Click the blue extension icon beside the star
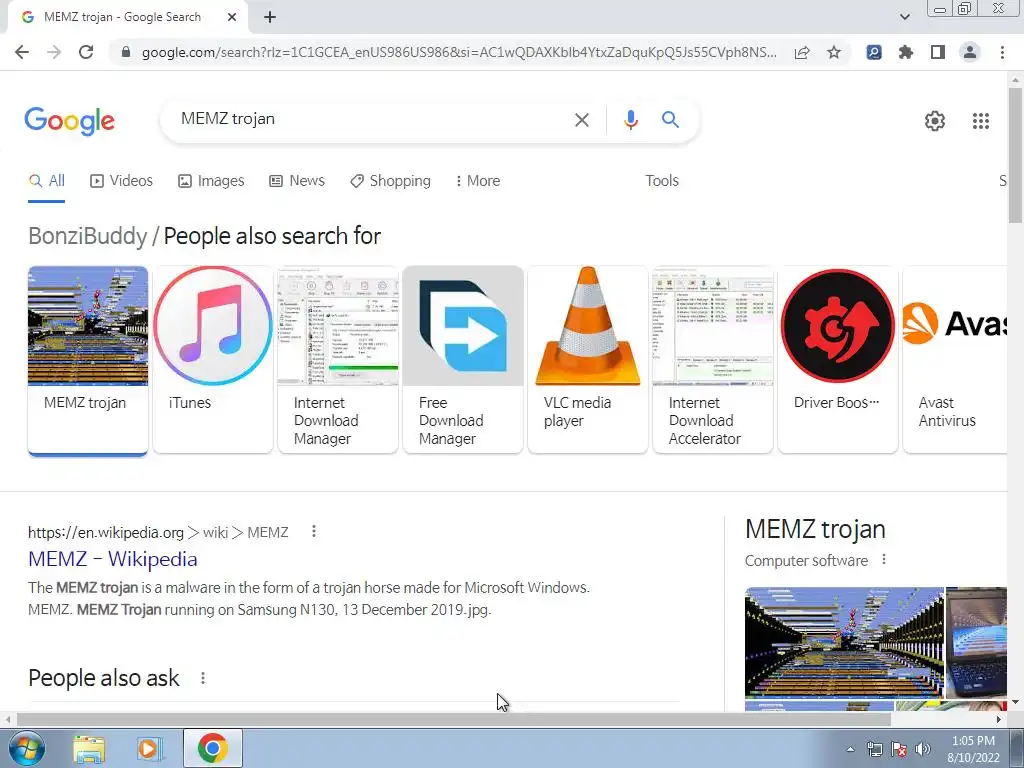Image resolution: width=1024 pixels, height=768 pixels. click(874, 52)
